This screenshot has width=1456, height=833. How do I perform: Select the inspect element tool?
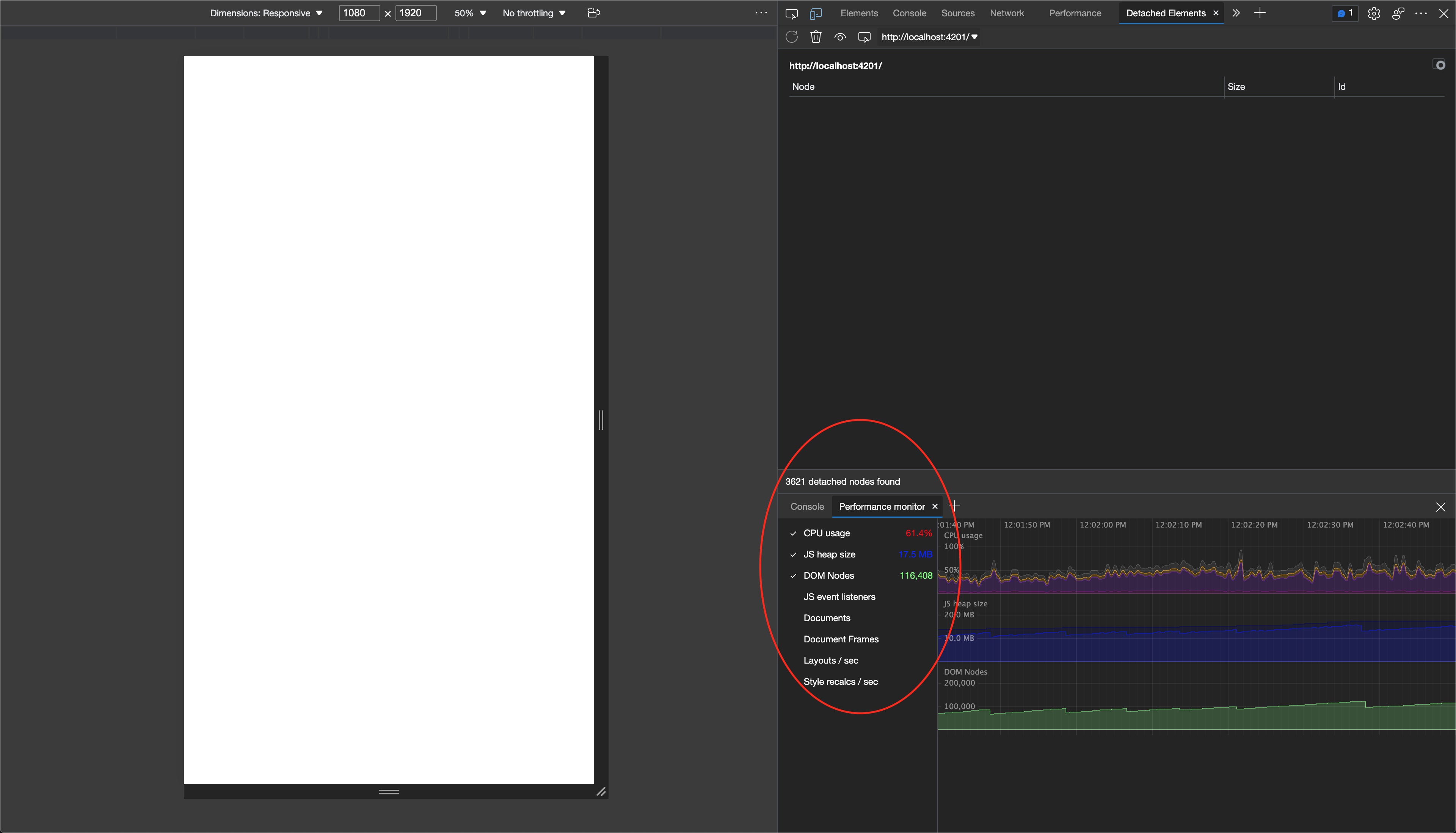792,13
